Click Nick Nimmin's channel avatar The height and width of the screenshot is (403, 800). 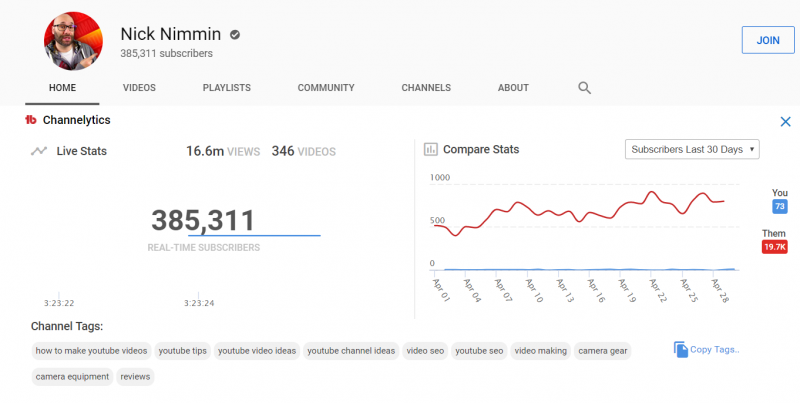pyautogui.click(x=72, y=42)
